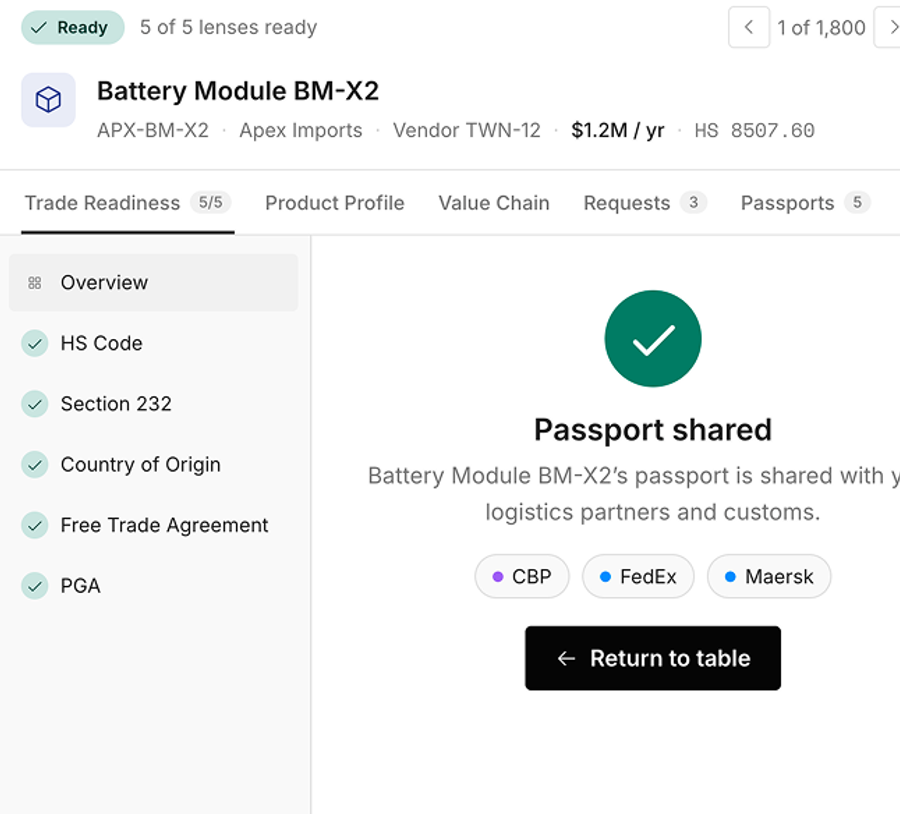Open the Value Chain tab
Image resolution: width=900 pixels, height=814 pixels.
(494, 203)
